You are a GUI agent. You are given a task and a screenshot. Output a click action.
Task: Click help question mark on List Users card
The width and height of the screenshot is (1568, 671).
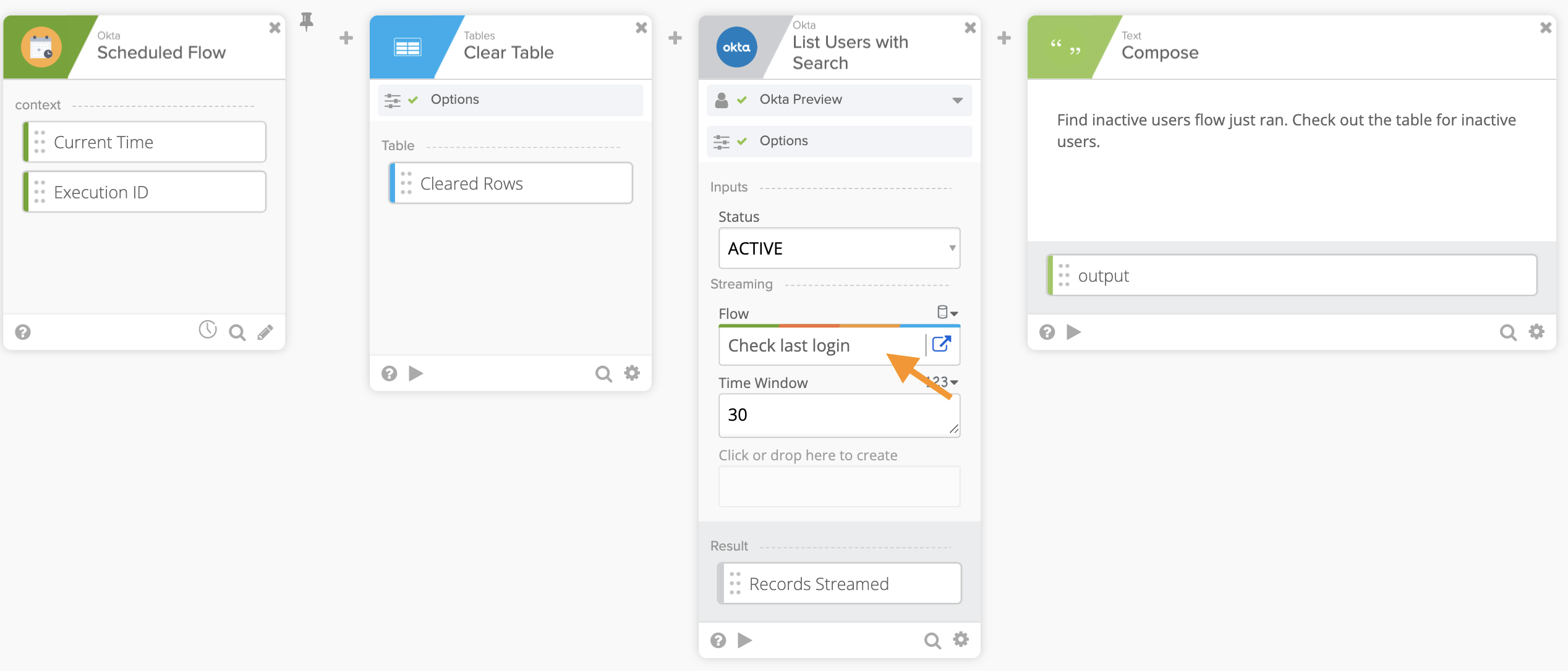click(x=718, y=640)
